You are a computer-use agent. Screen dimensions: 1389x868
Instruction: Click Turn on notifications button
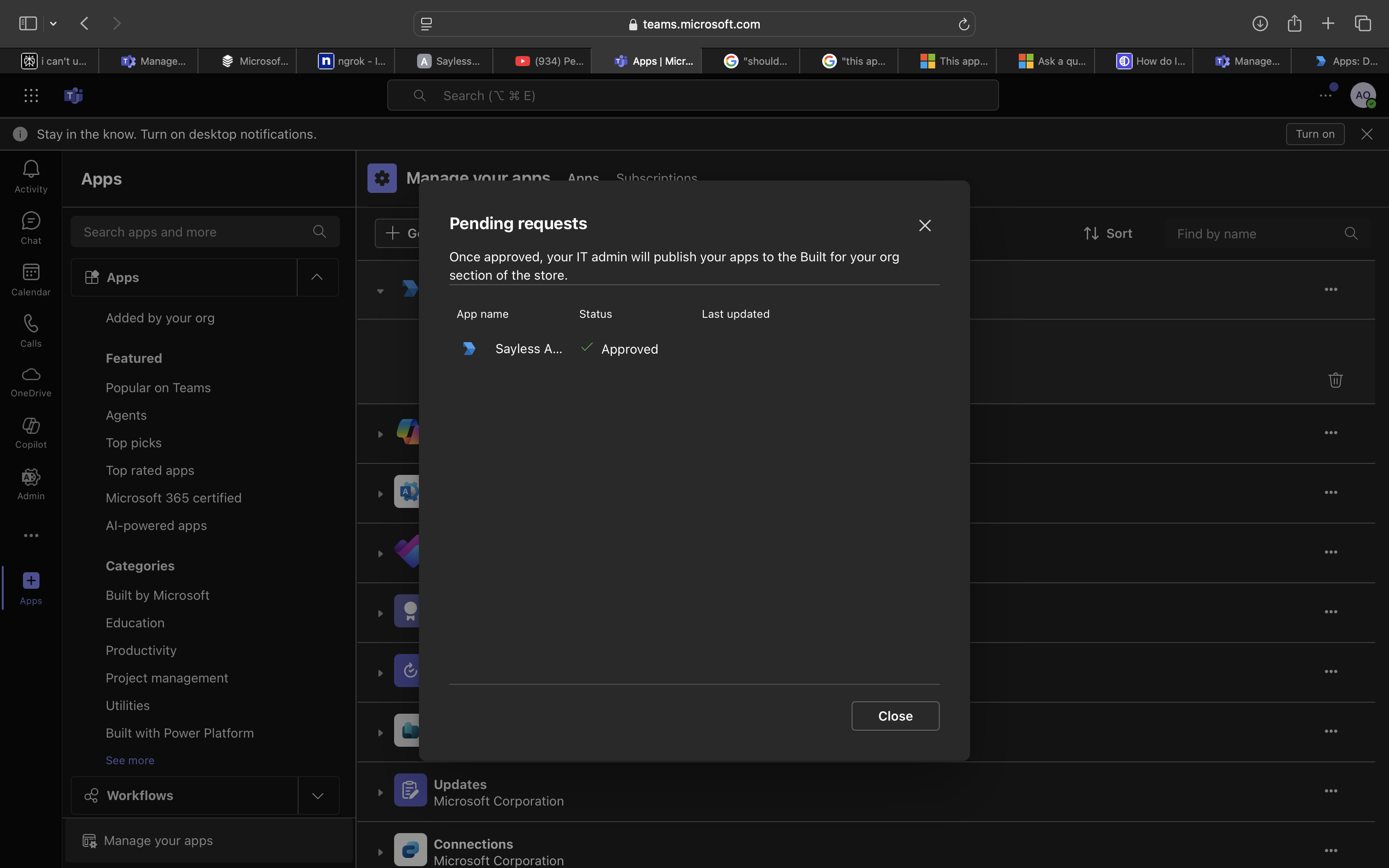(1315, 134)
